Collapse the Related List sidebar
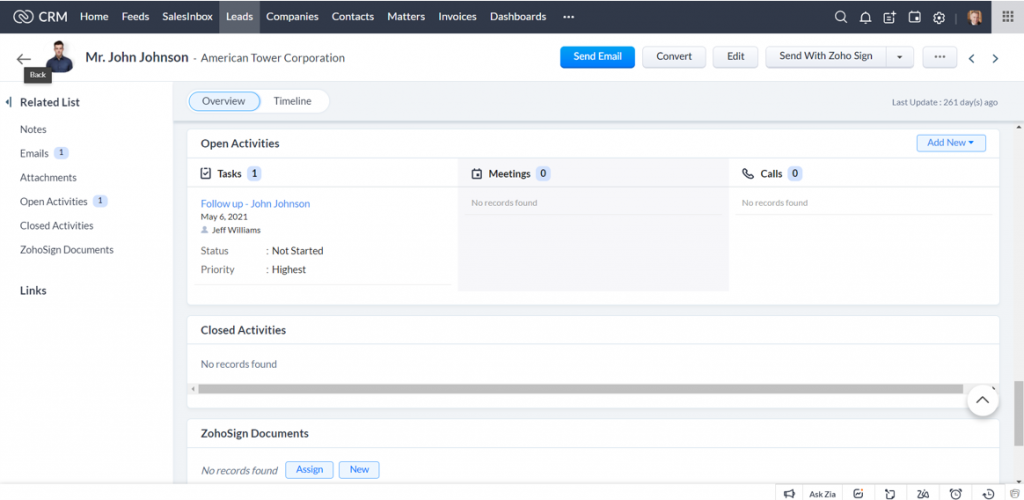 click(x=8, y=102)
